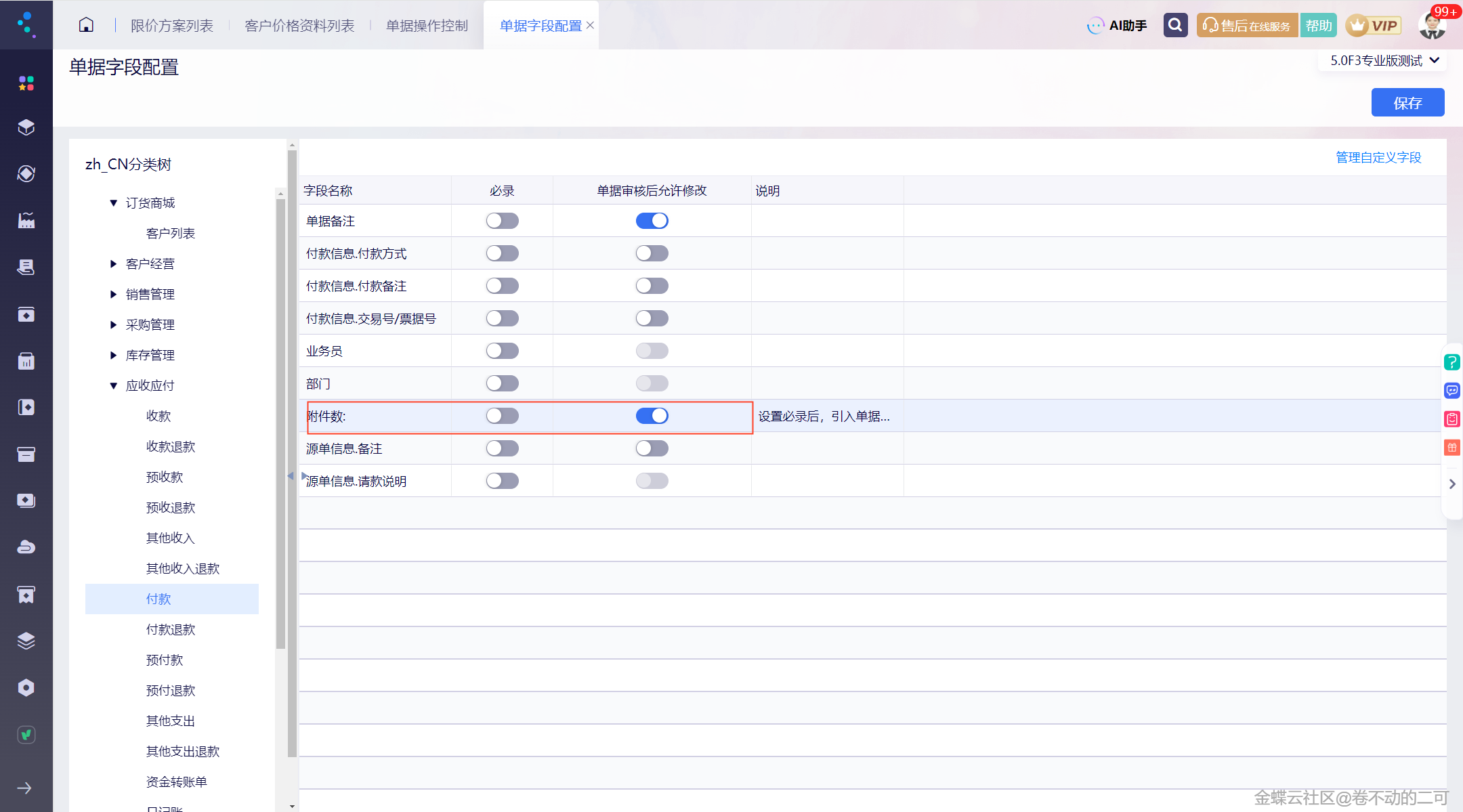Close the 单据字段配置 tab
The width and height of the screenshot is (1463, 812).
click(x=590, y=25)
